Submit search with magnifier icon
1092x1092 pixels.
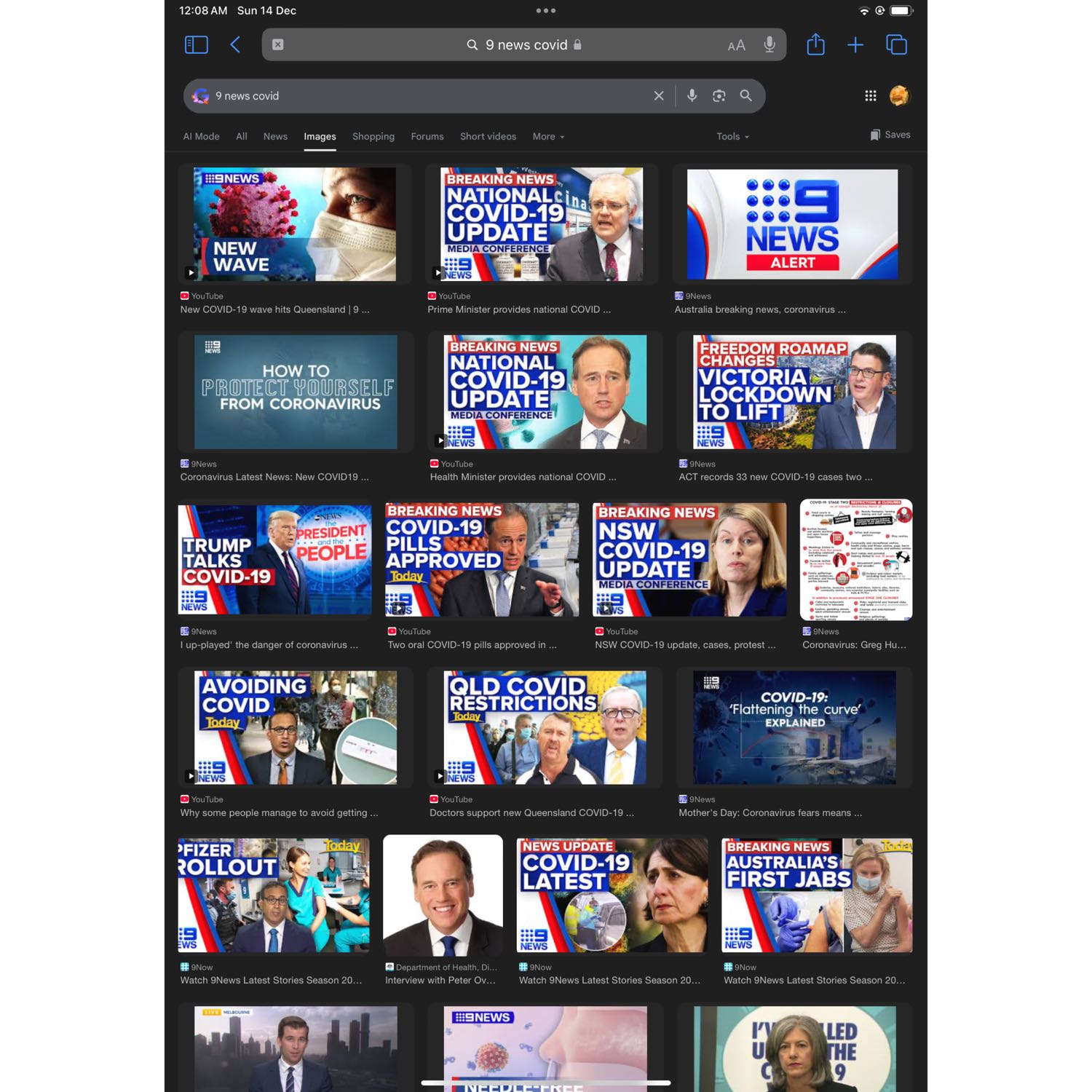coord(745,95)
